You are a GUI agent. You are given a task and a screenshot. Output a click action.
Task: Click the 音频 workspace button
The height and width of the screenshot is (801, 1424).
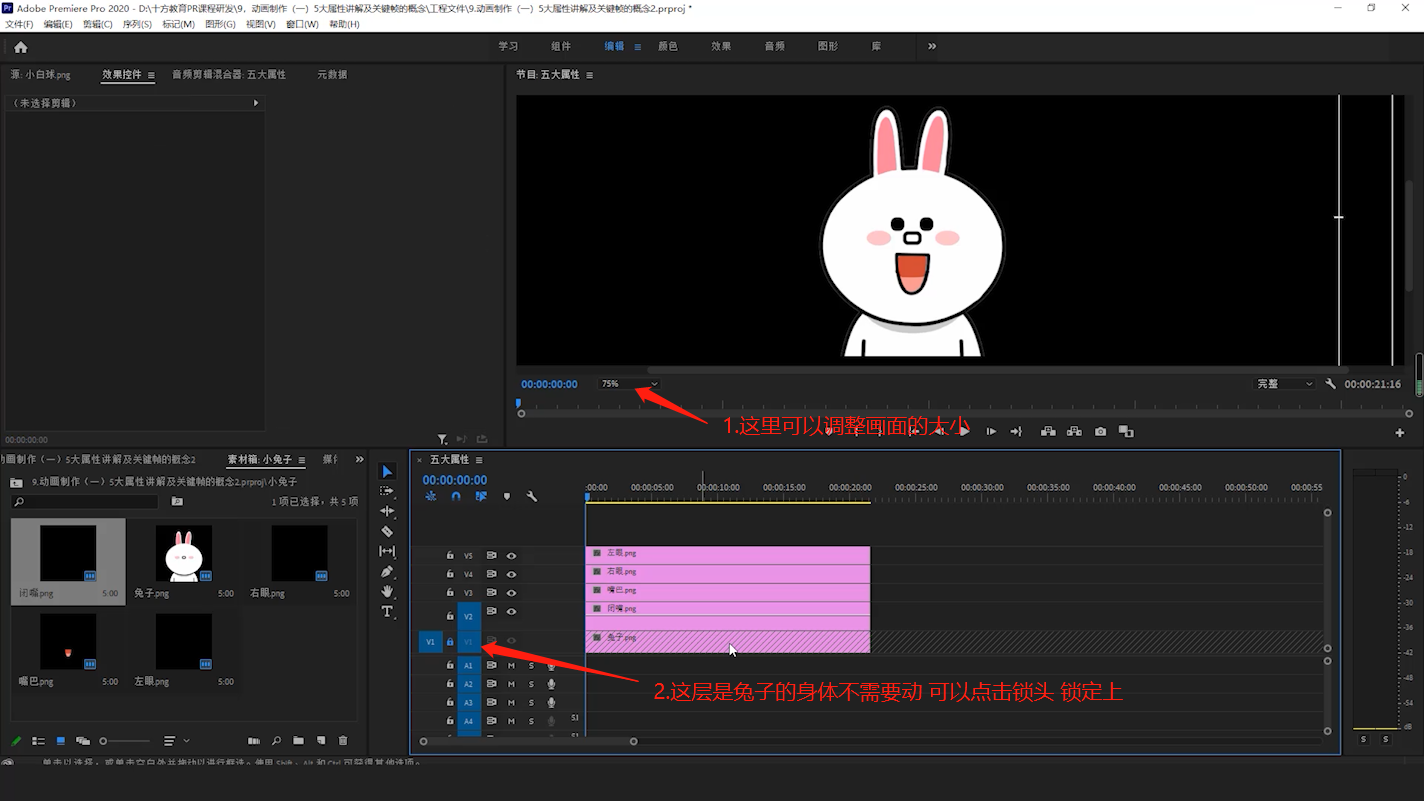tap(774, 46)
